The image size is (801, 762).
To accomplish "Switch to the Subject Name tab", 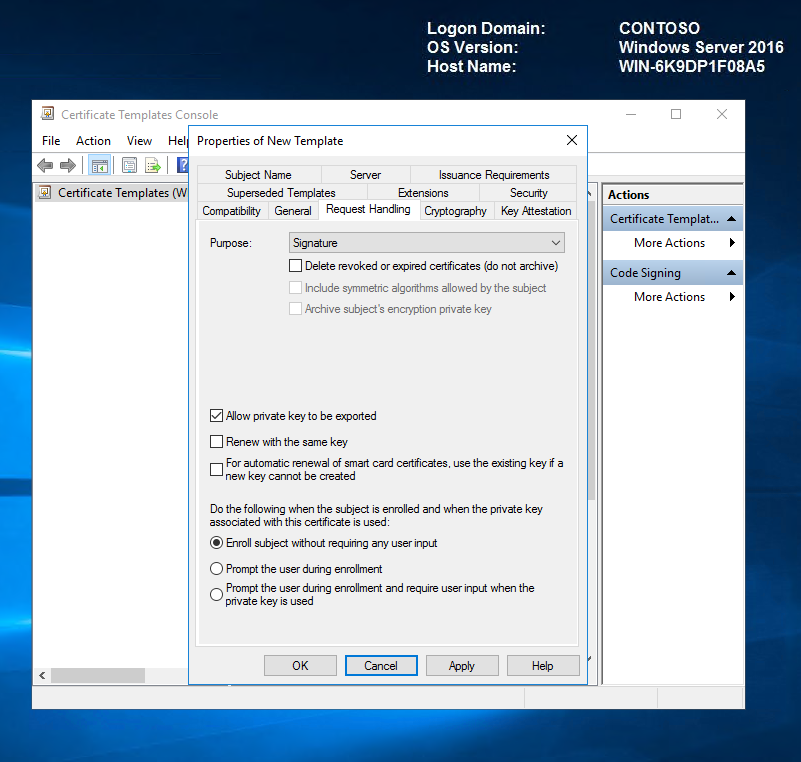I will point(258,175).
